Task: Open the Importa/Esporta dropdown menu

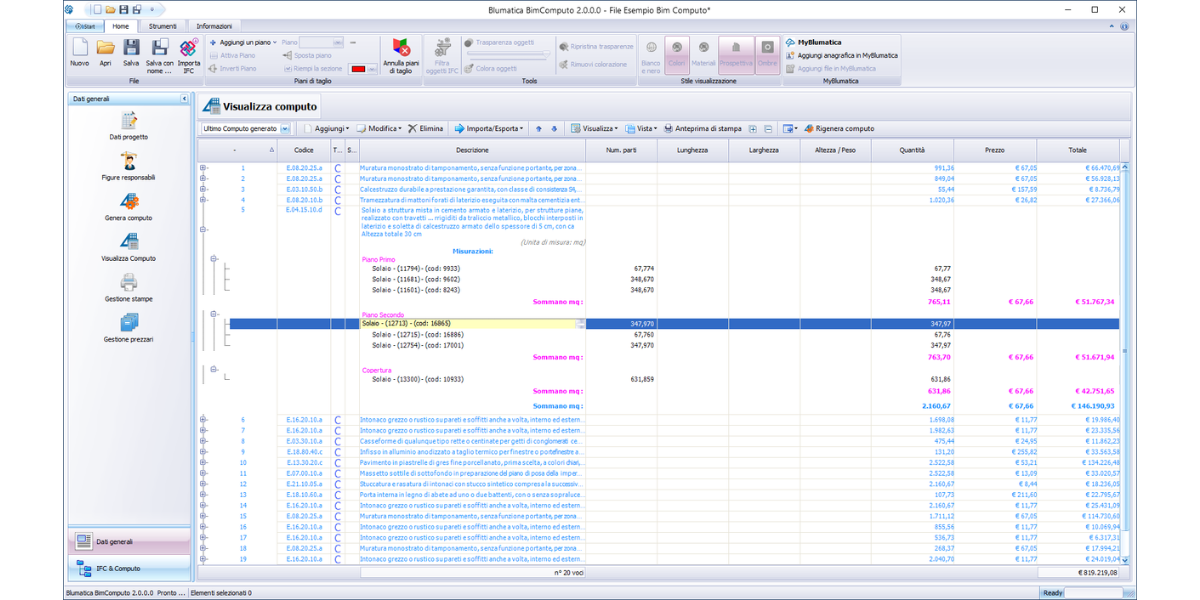Action: pos(489,129)
